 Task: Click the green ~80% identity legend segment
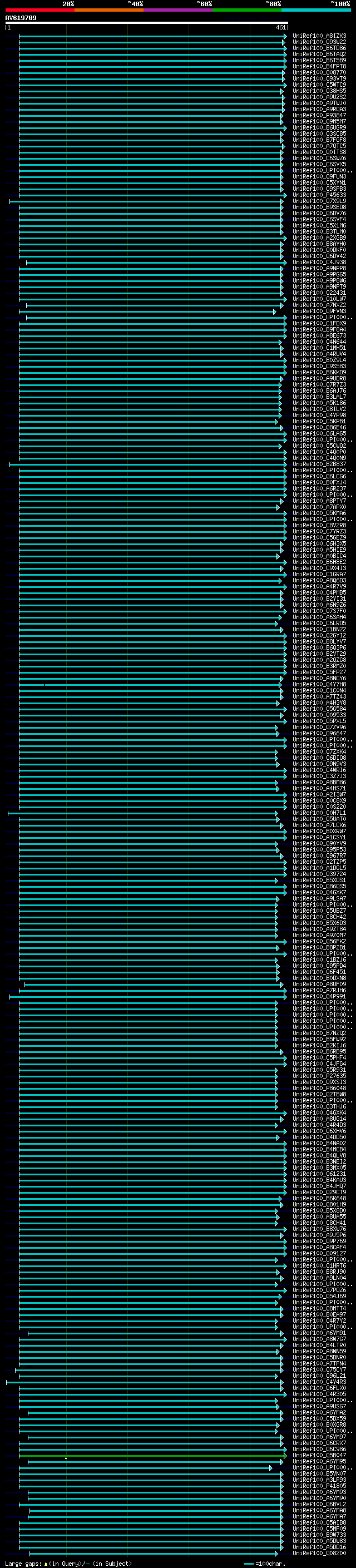(x=247, y=10)
